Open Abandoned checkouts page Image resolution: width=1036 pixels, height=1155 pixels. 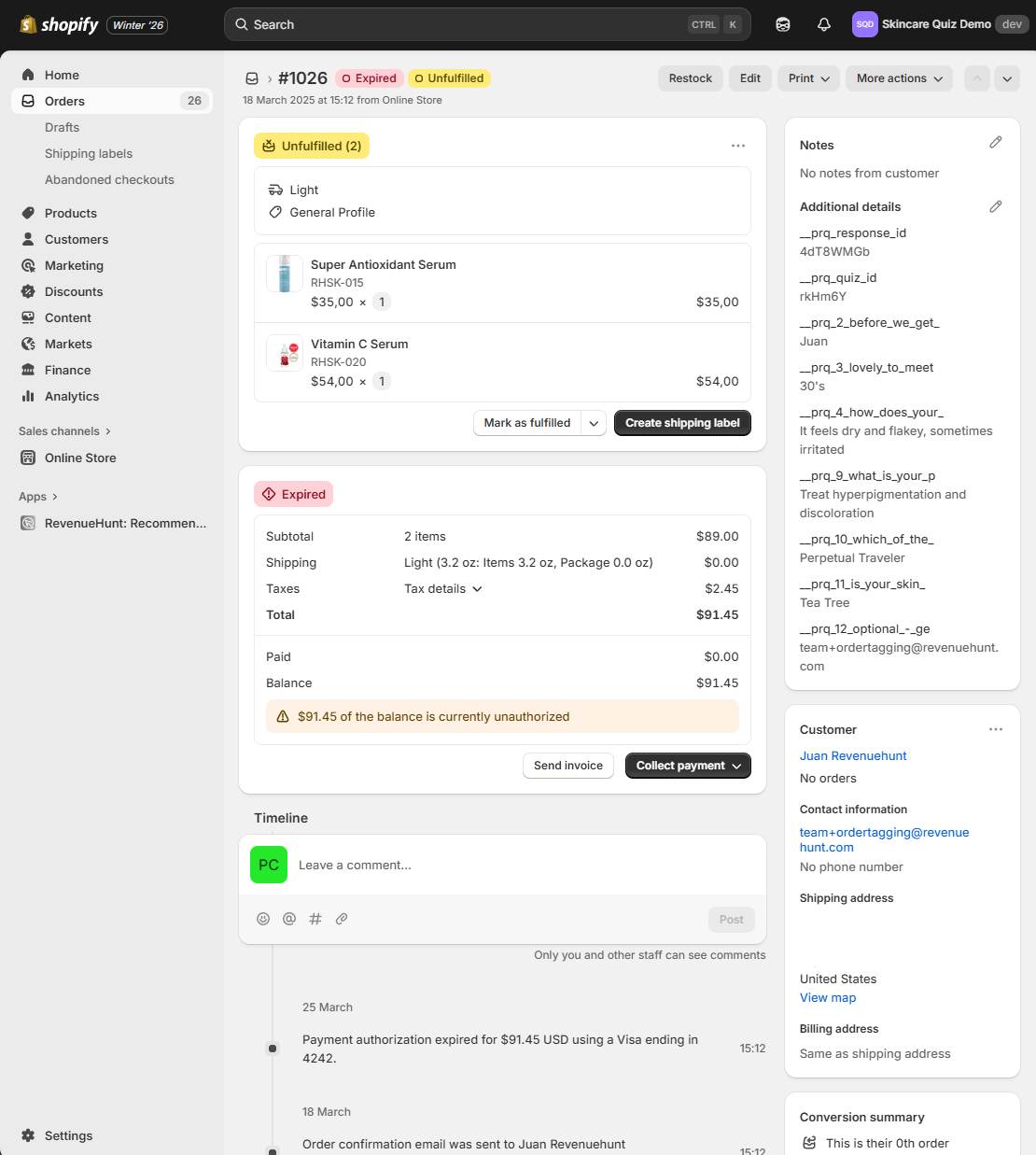(109, 179)
